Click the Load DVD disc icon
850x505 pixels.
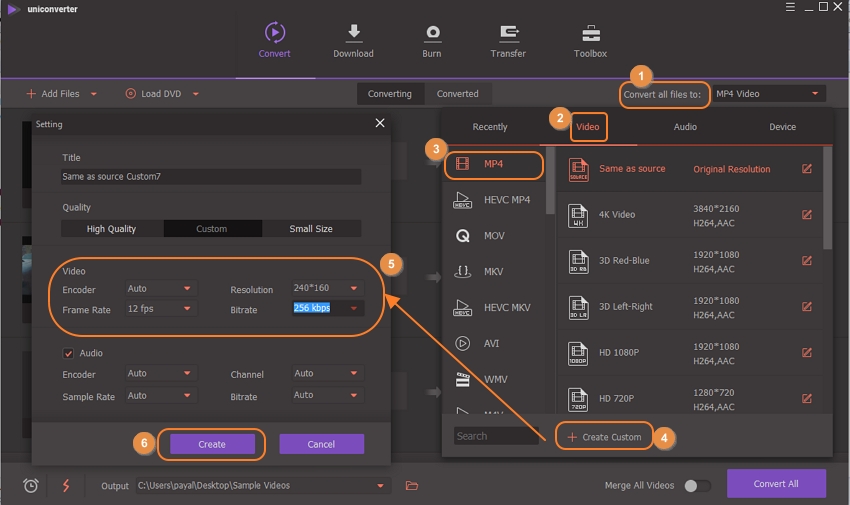point(131,94)
